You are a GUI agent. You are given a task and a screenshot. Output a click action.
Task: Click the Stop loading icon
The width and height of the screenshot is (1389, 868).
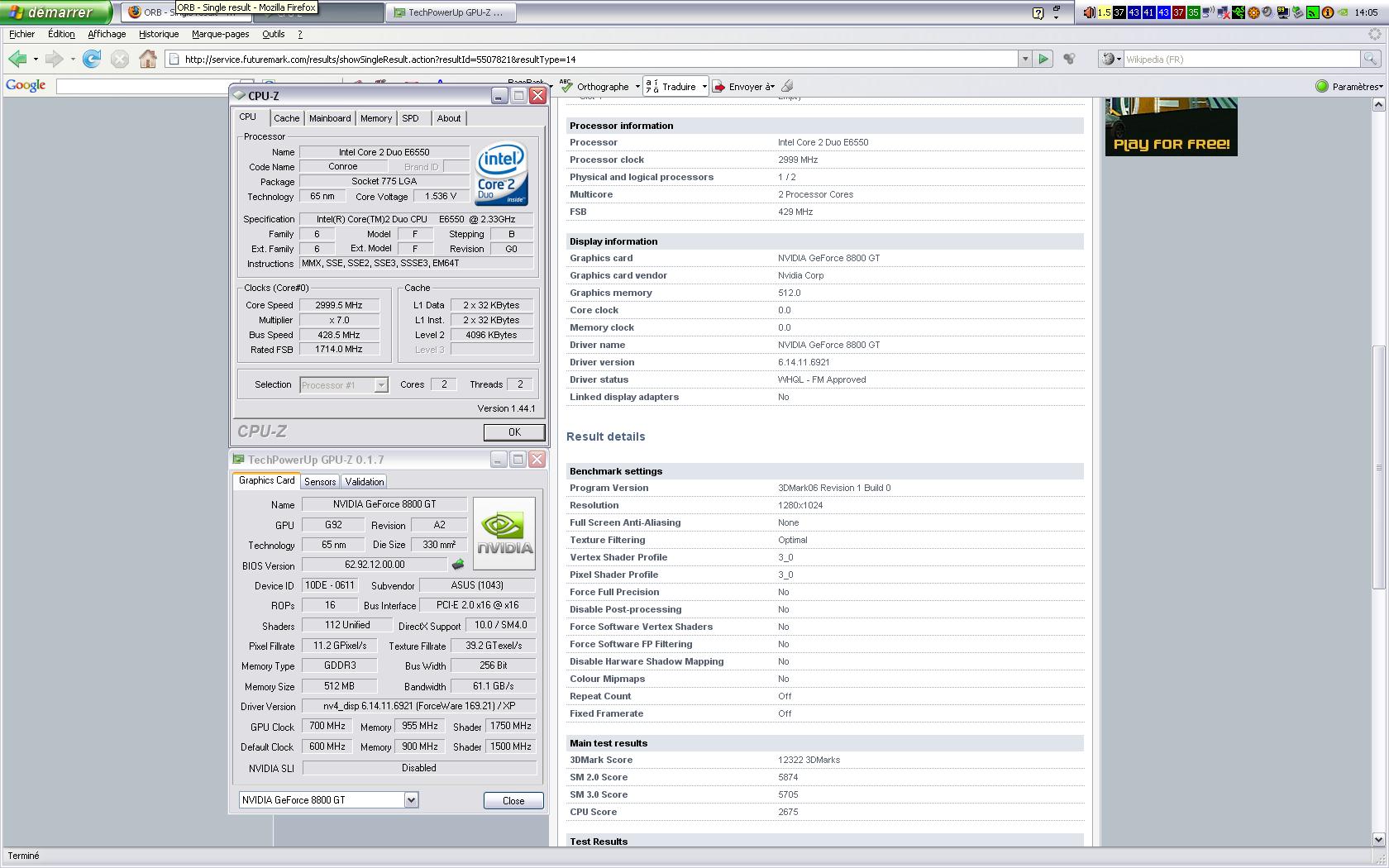pyautogui.click(x=120, y=59)
